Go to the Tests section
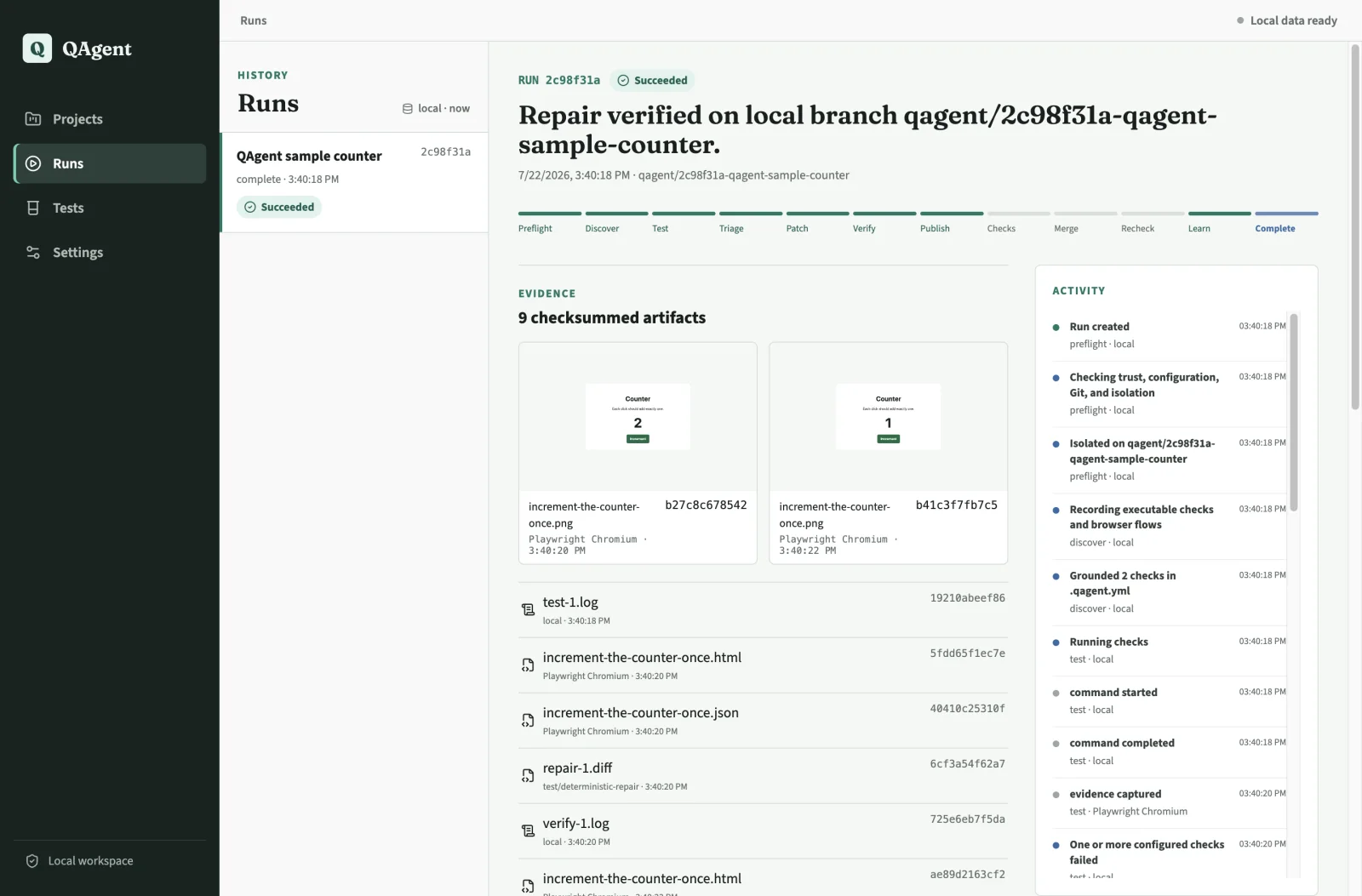 pos(110,208)
